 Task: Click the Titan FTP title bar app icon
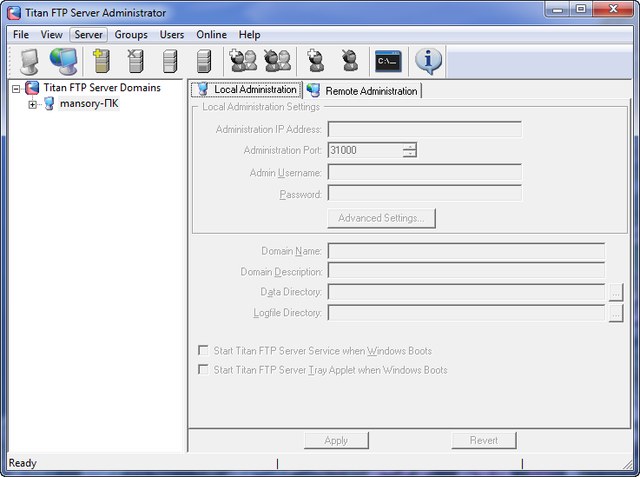point(14,13)
